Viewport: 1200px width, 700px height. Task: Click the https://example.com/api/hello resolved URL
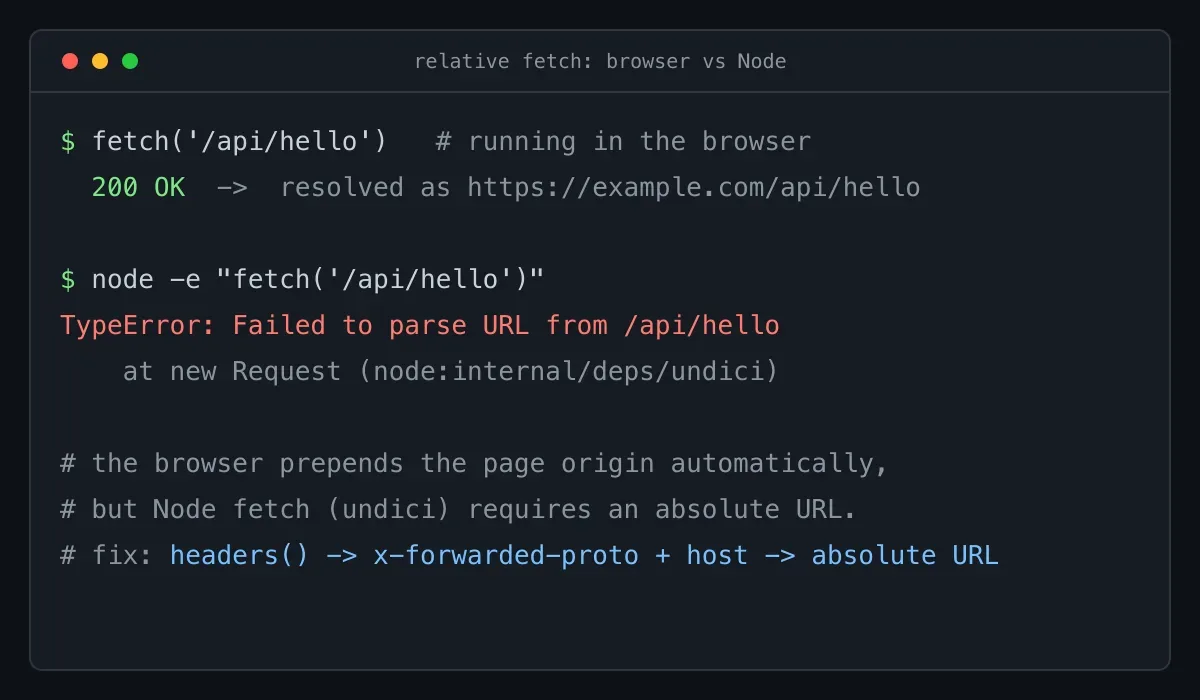pyautogui.click(x=694, y=187)
